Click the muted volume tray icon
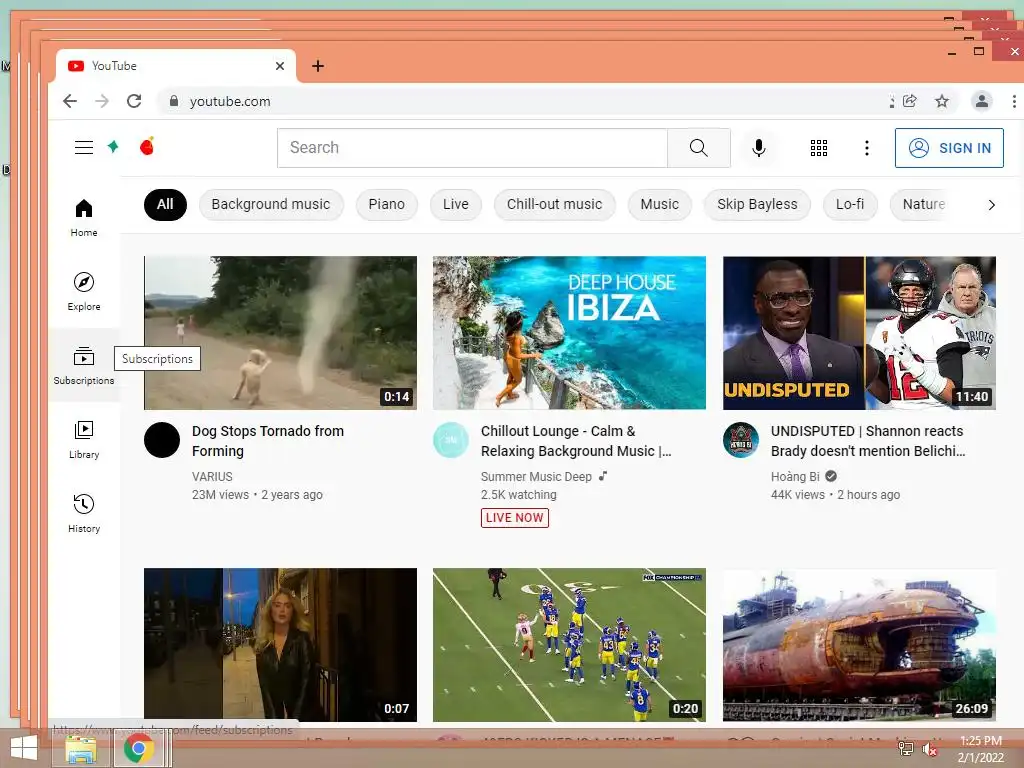Image resolution: width=1024 pixels, height=768 pixels. (x=929, y=749)
